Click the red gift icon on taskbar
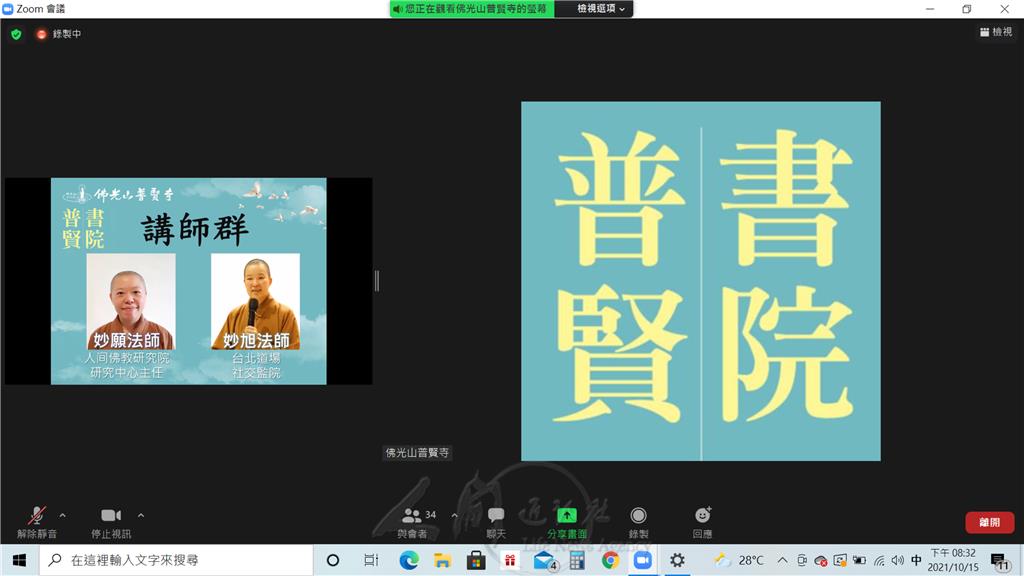The width and height of the screenshot is (1024, 576). click(509, 560)
